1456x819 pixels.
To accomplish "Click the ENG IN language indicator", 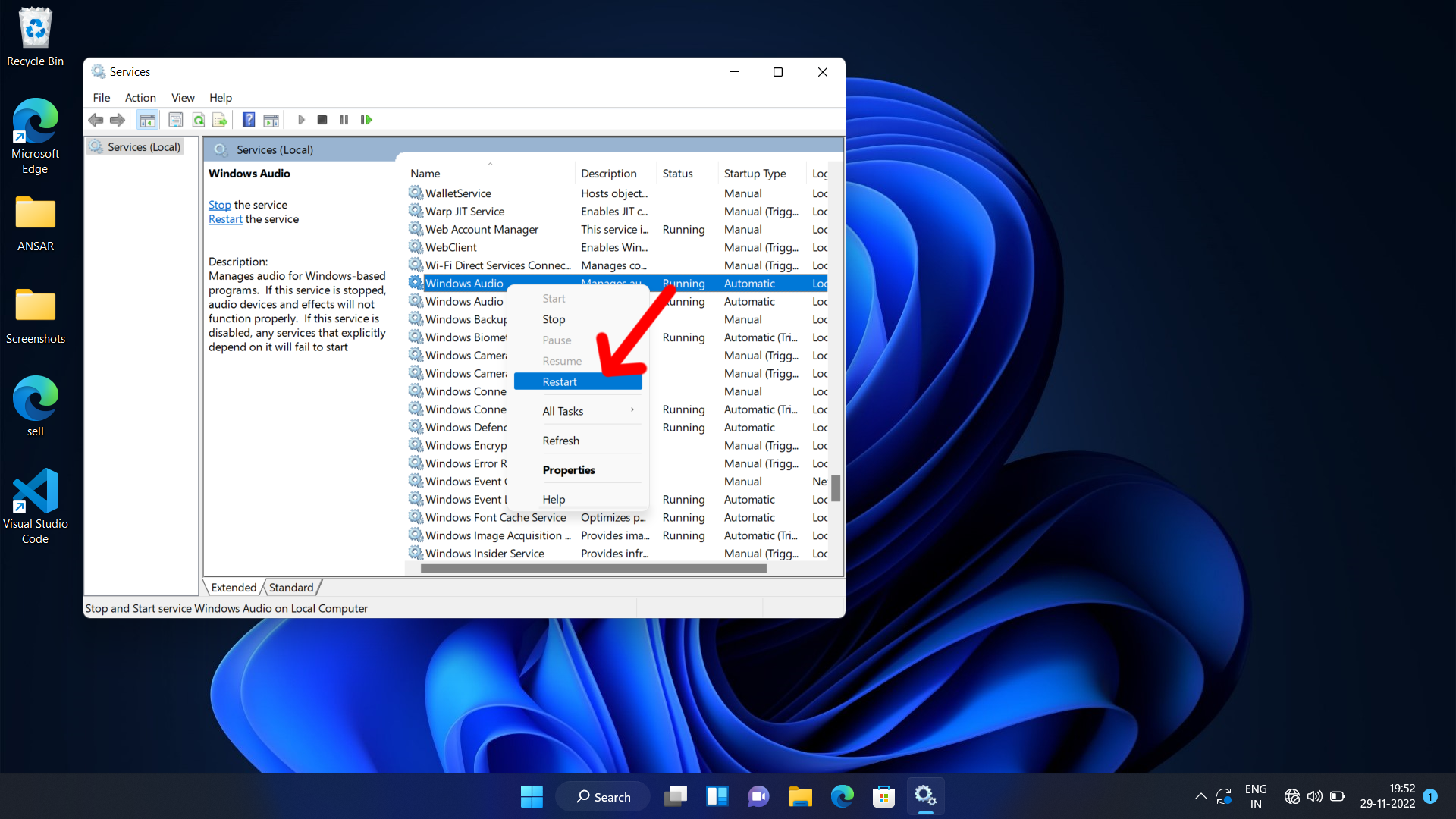I will pos(1256,796).
